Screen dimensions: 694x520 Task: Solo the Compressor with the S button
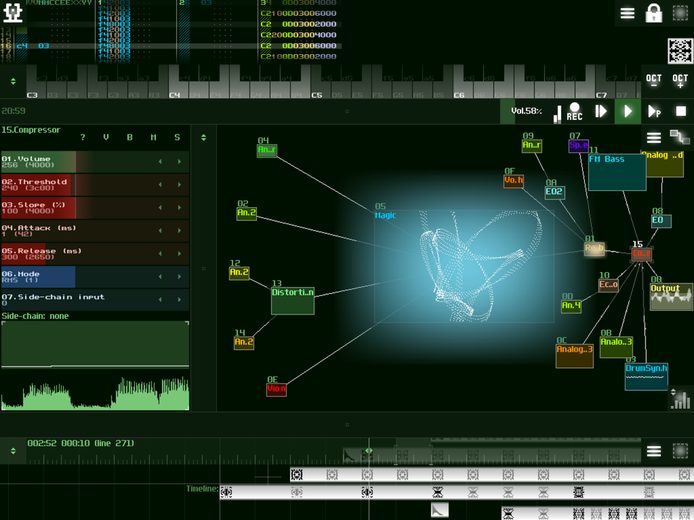(x=177, y=137)
